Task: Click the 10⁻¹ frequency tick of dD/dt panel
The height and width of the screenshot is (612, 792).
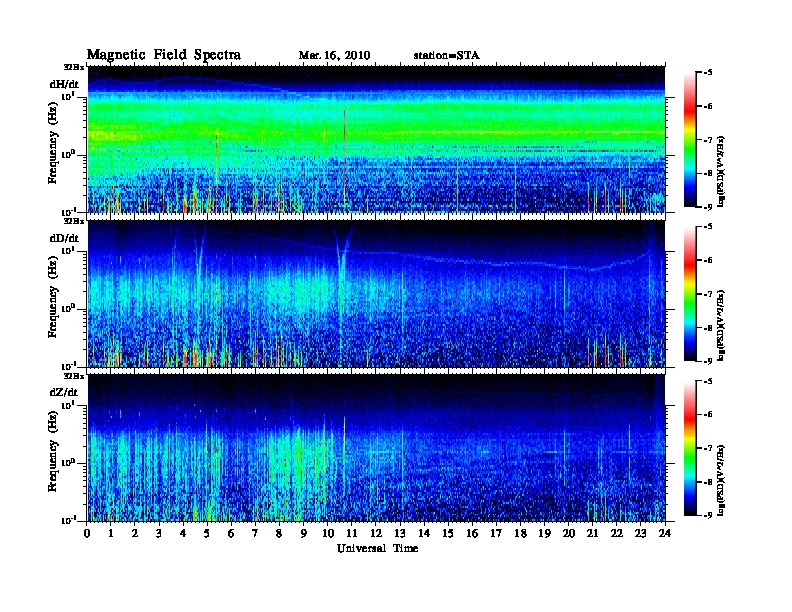Action: [67, 366]
